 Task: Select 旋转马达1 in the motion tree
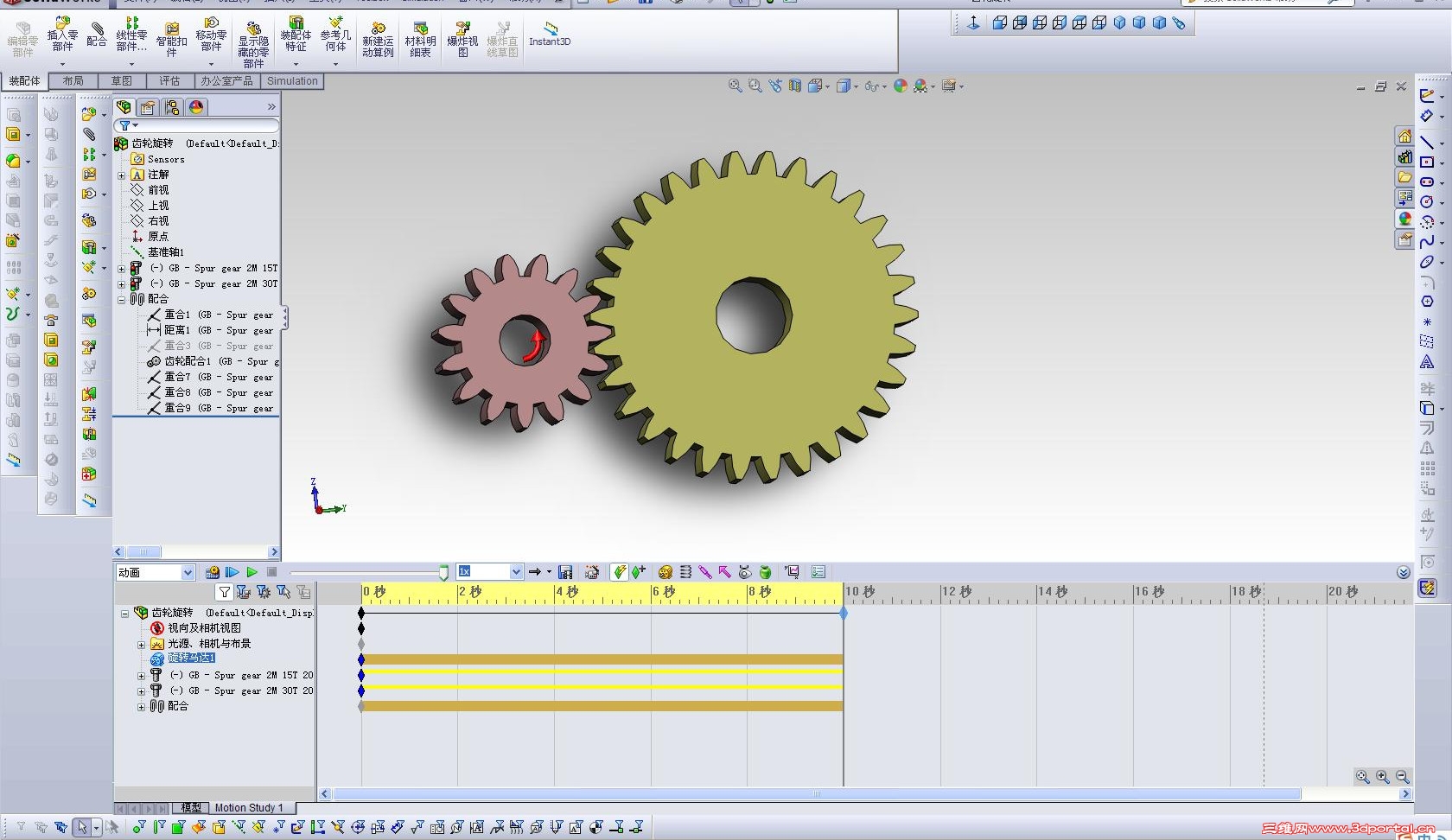tap(190, 659)
